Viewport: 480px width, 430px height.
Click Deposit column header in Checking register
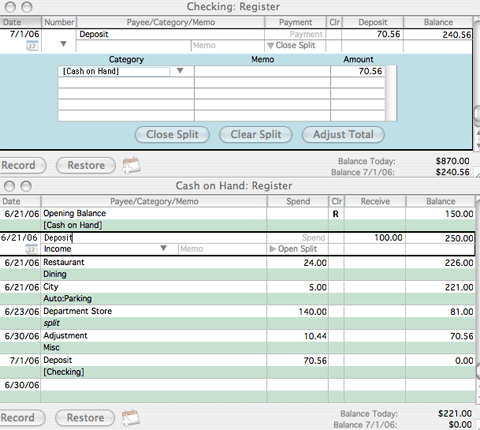pos(373,22)
